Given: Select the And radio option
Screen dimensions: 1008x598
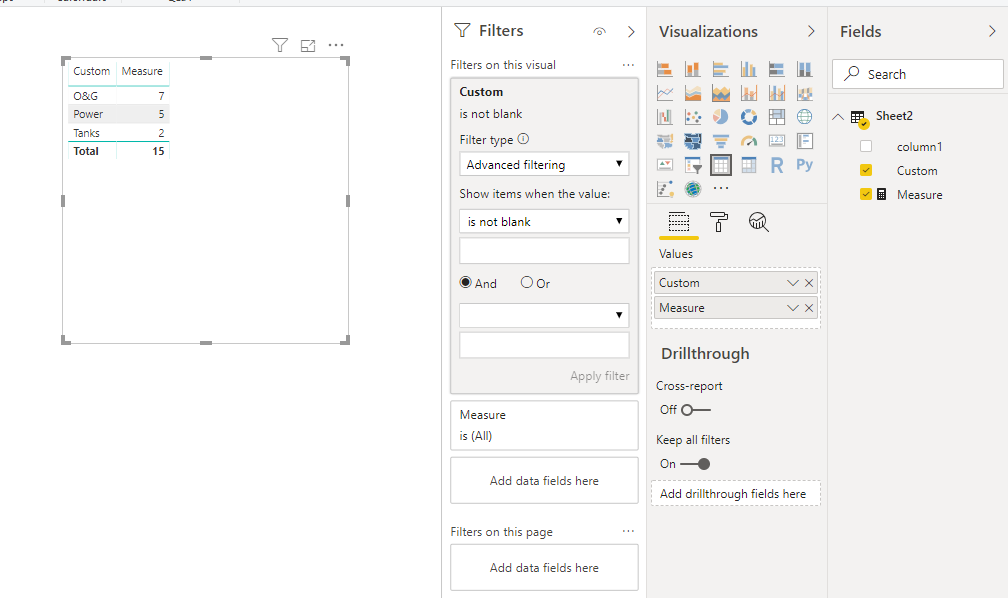Looking at the screenshot, I should 465,282.
